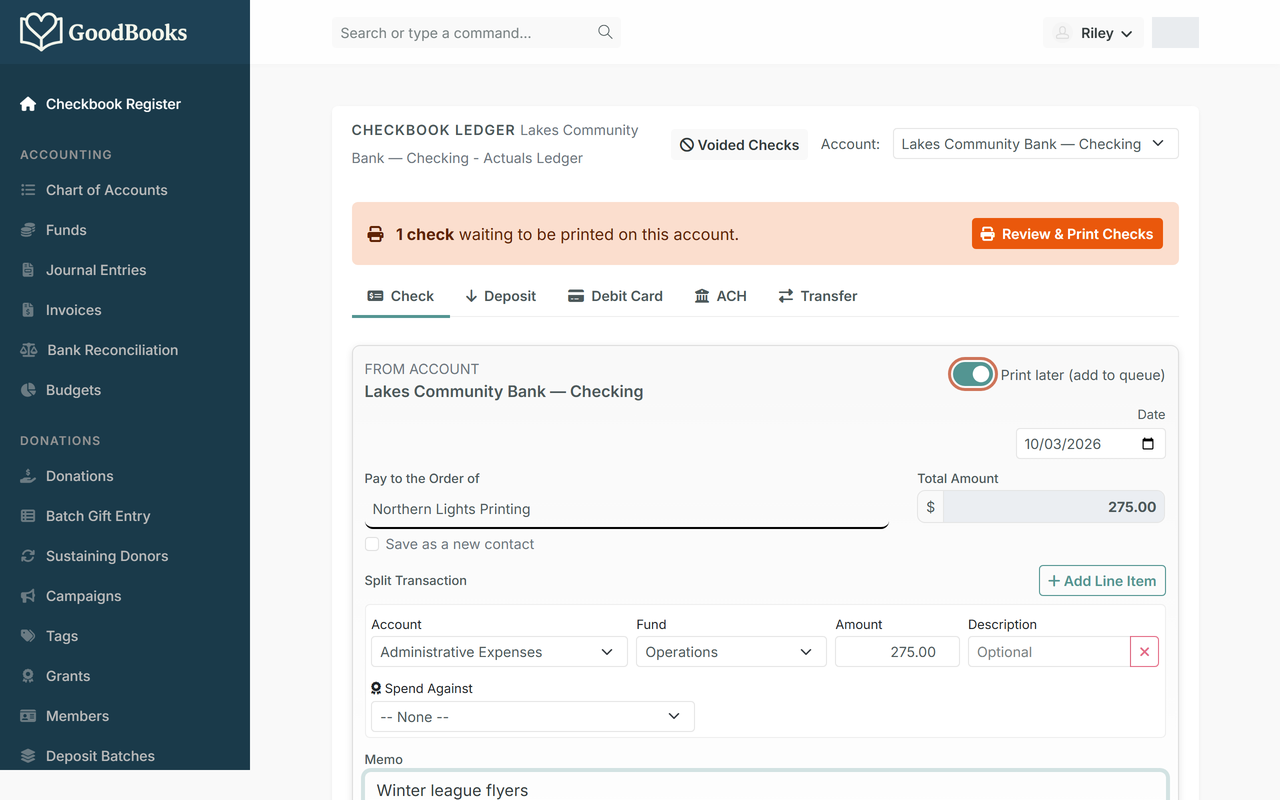Image resolution: width=1280 pixels, height=800 pixels.
Task: Toggle Print later switch off
Action: click(972, 374)
